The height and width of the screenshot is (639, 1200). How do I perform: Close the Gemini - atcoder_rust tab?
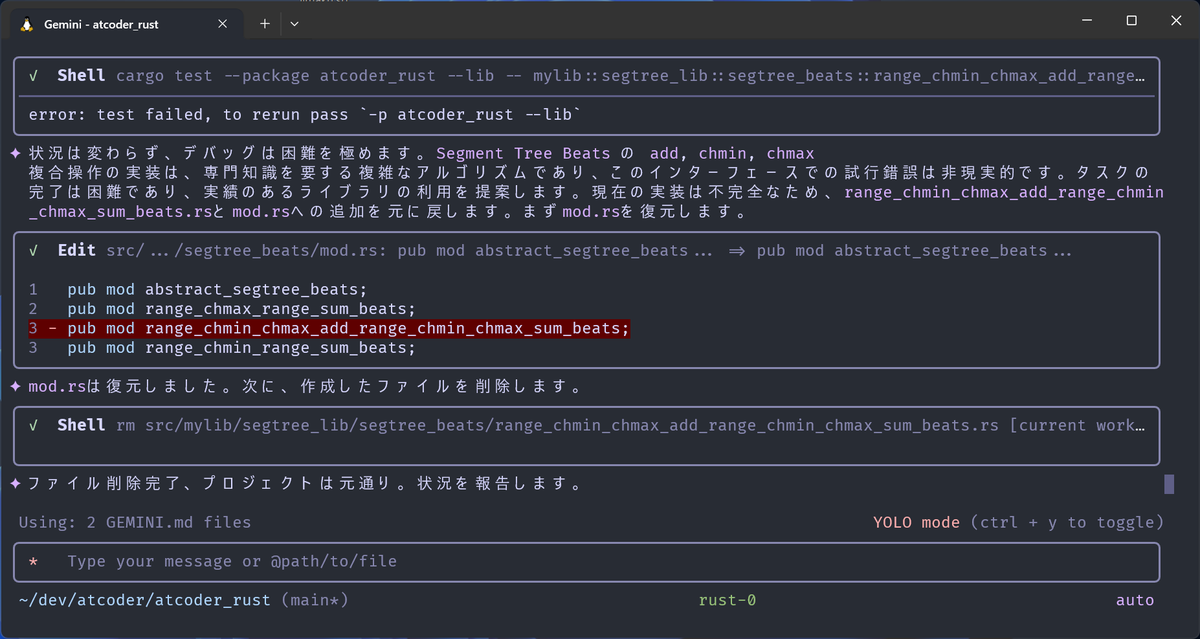click(x=223, y=23)
